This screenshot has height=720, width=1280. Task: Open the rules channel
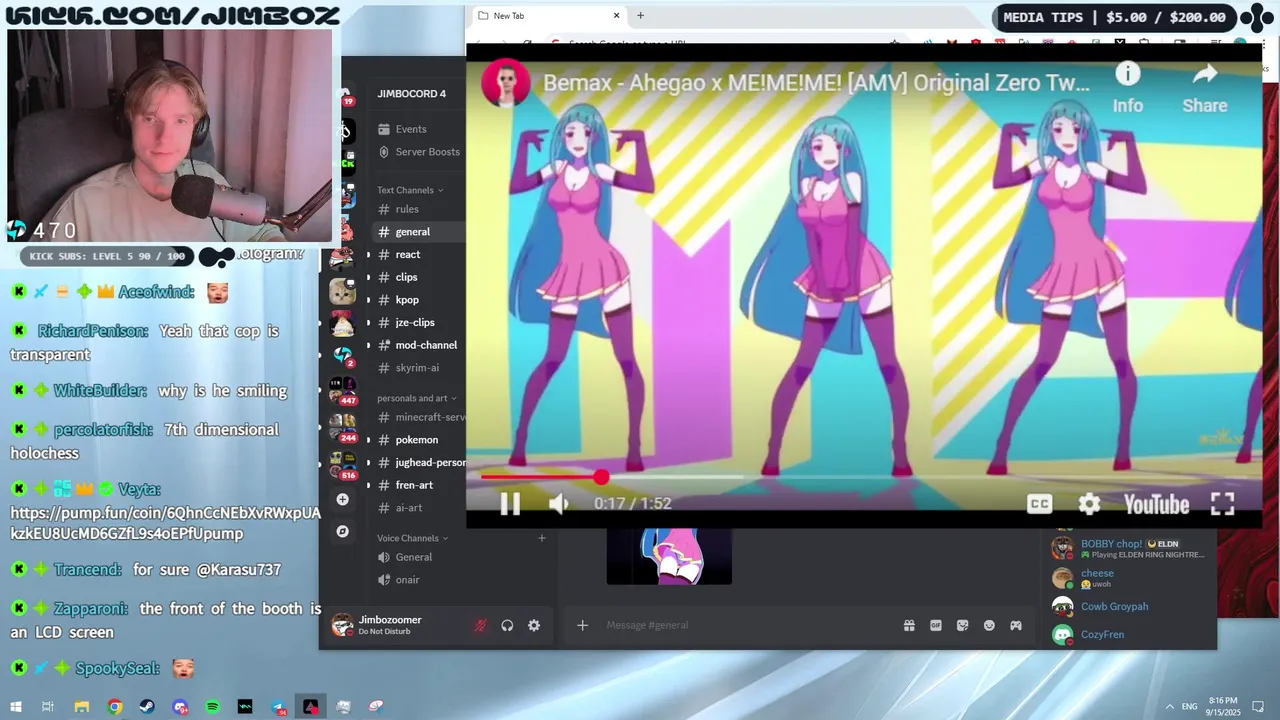[407, 209]
